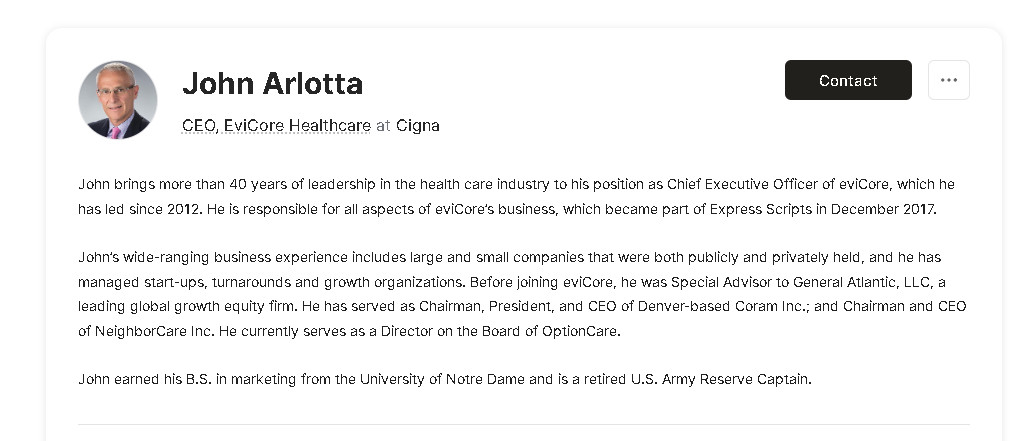The image size is (1023, 441).
Task: Open the CEO, EviCore Healthcare title link
Action: click(x=276, y=125)
